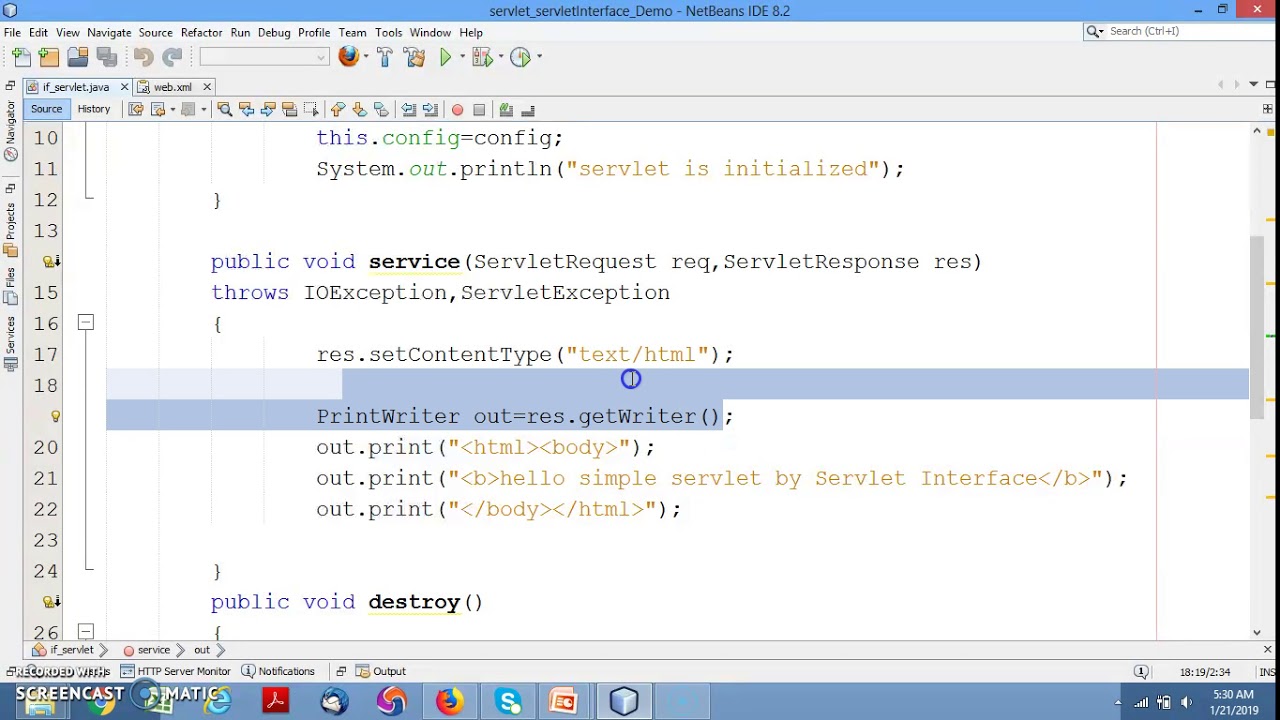Open the Debug menu
1280x720 pixels.
coord(274,32)
